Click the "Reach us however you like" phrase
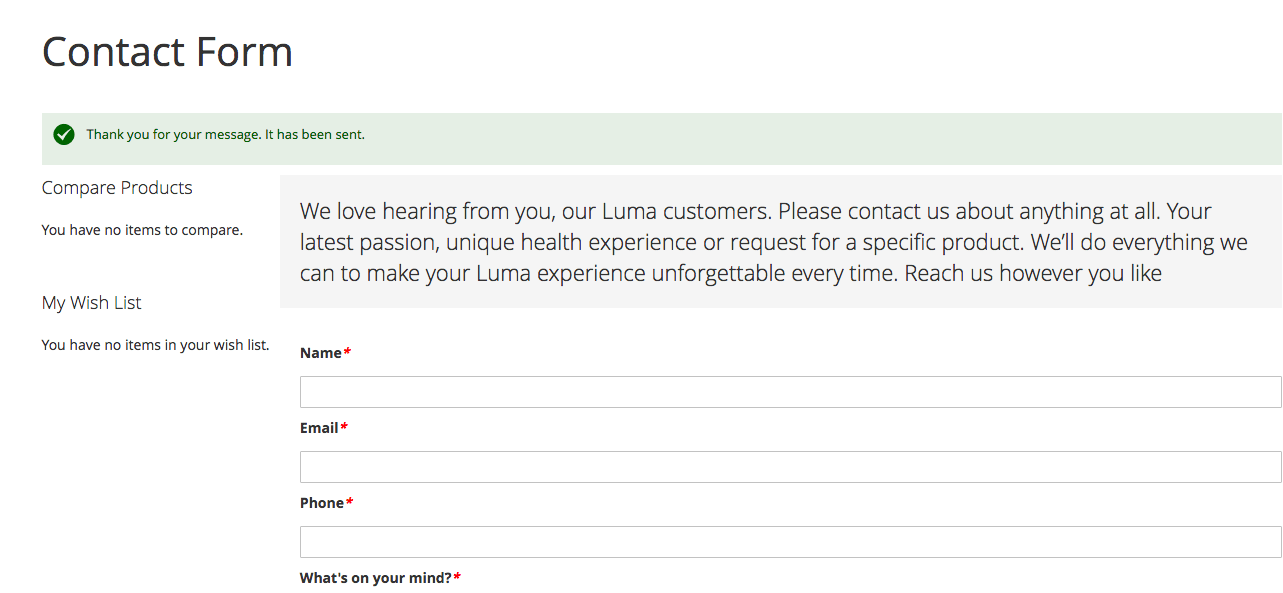This screenshot has width=1283, height=593. (x=1033, y=273)
